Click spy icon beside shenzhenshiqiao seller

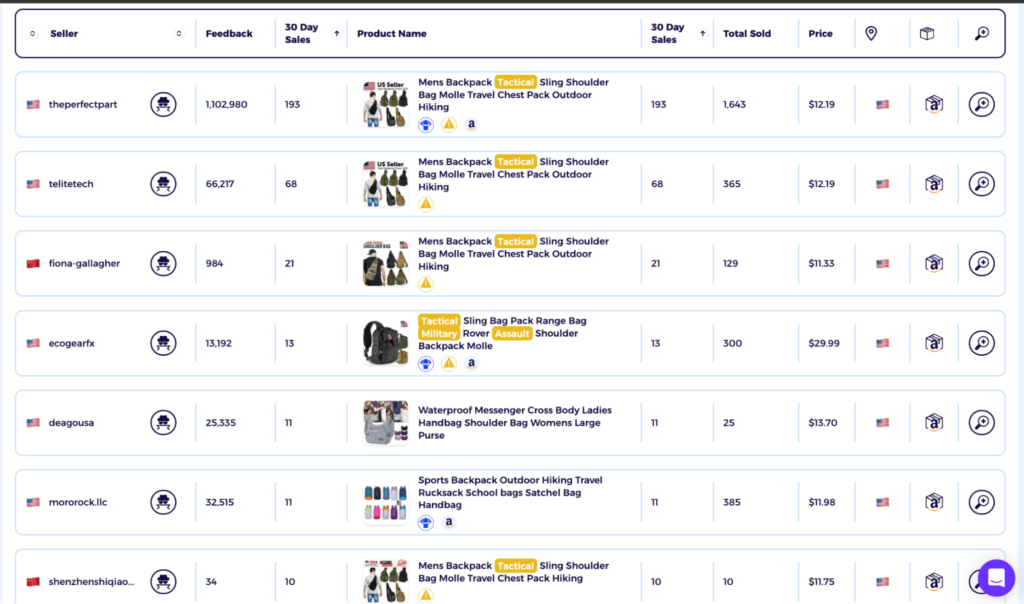tap(163, 581)
